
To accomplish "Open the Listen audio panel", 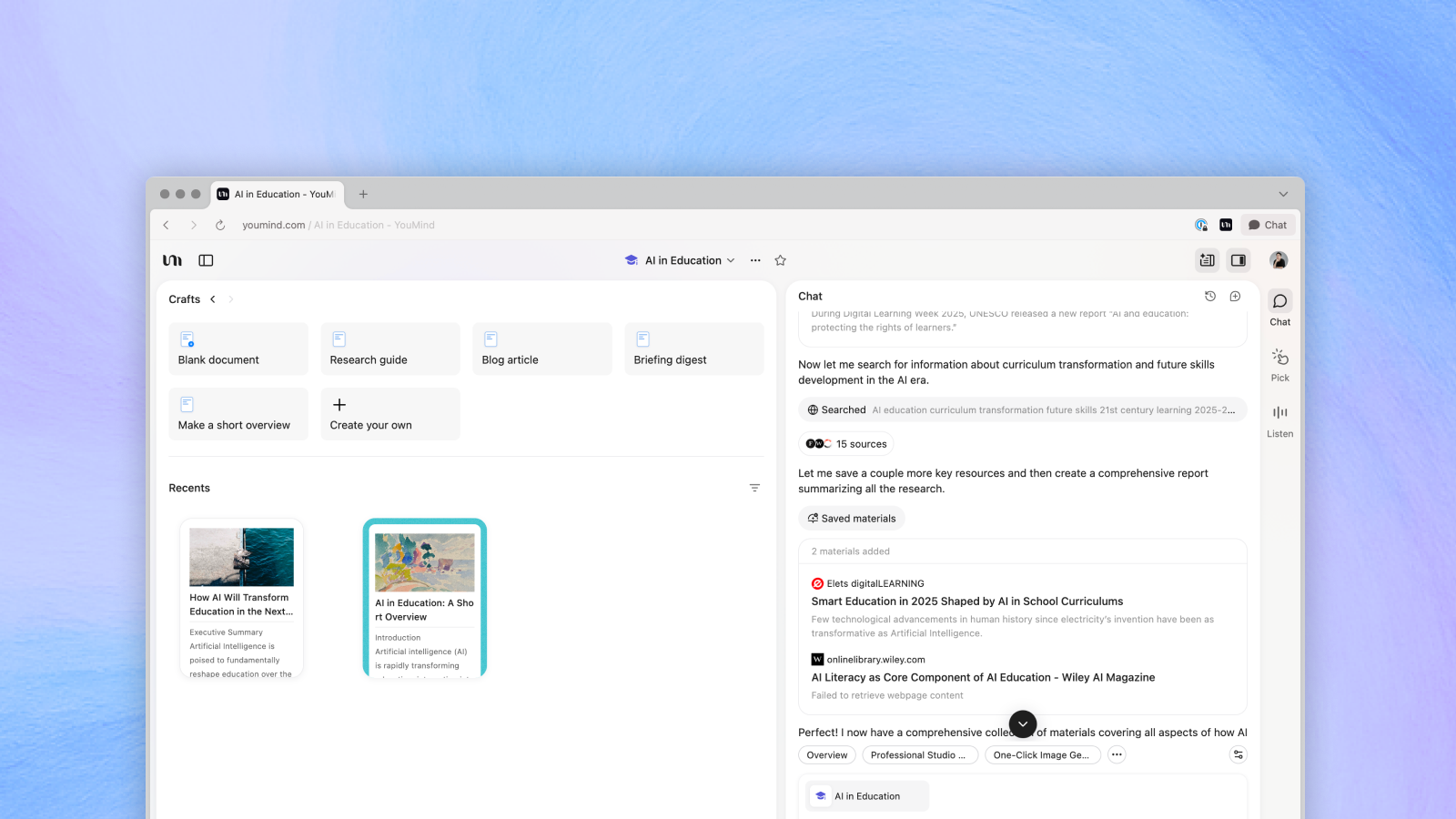I will coord(1279,413).
